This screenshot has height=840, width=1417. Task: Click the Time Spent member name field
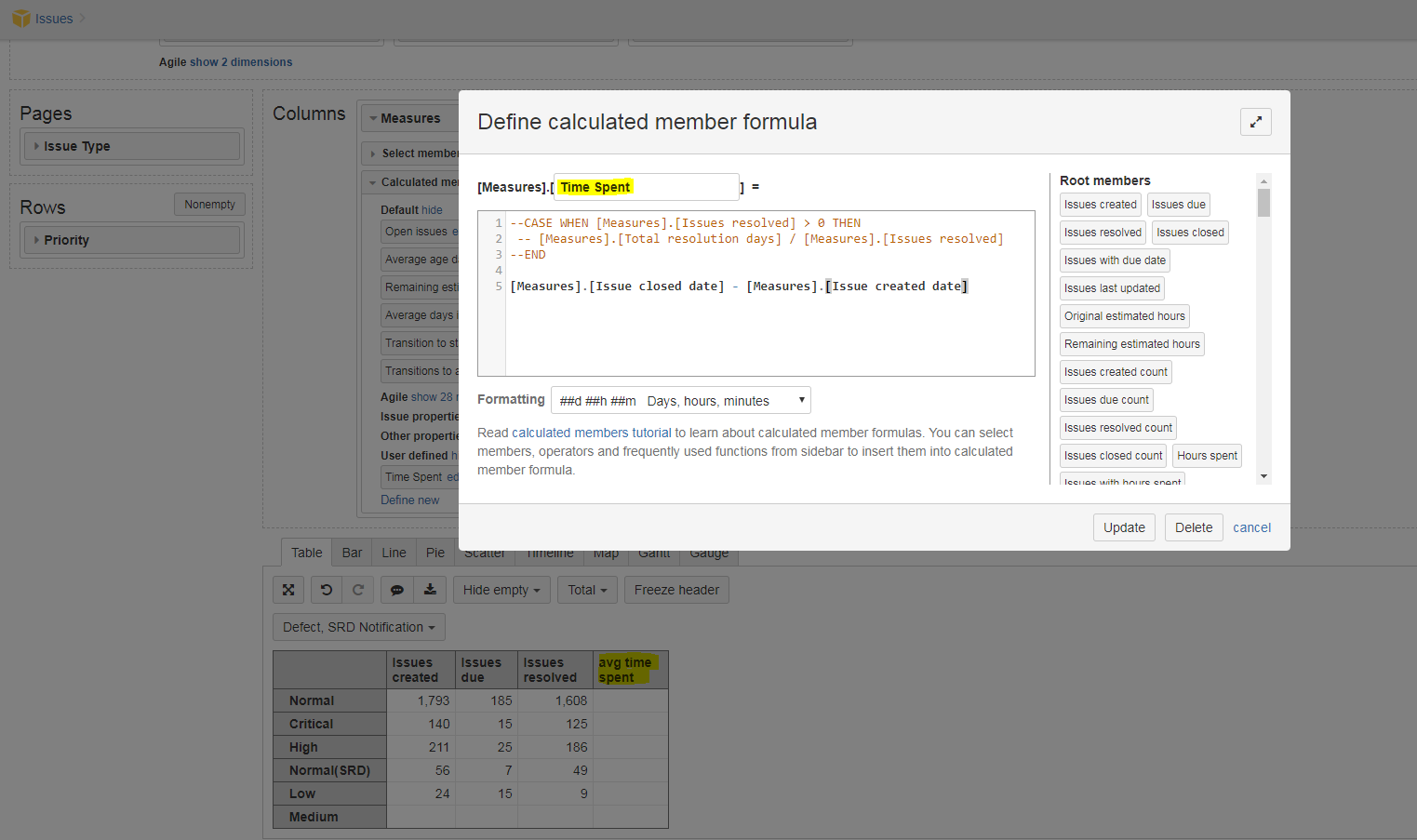pos(647,187)
